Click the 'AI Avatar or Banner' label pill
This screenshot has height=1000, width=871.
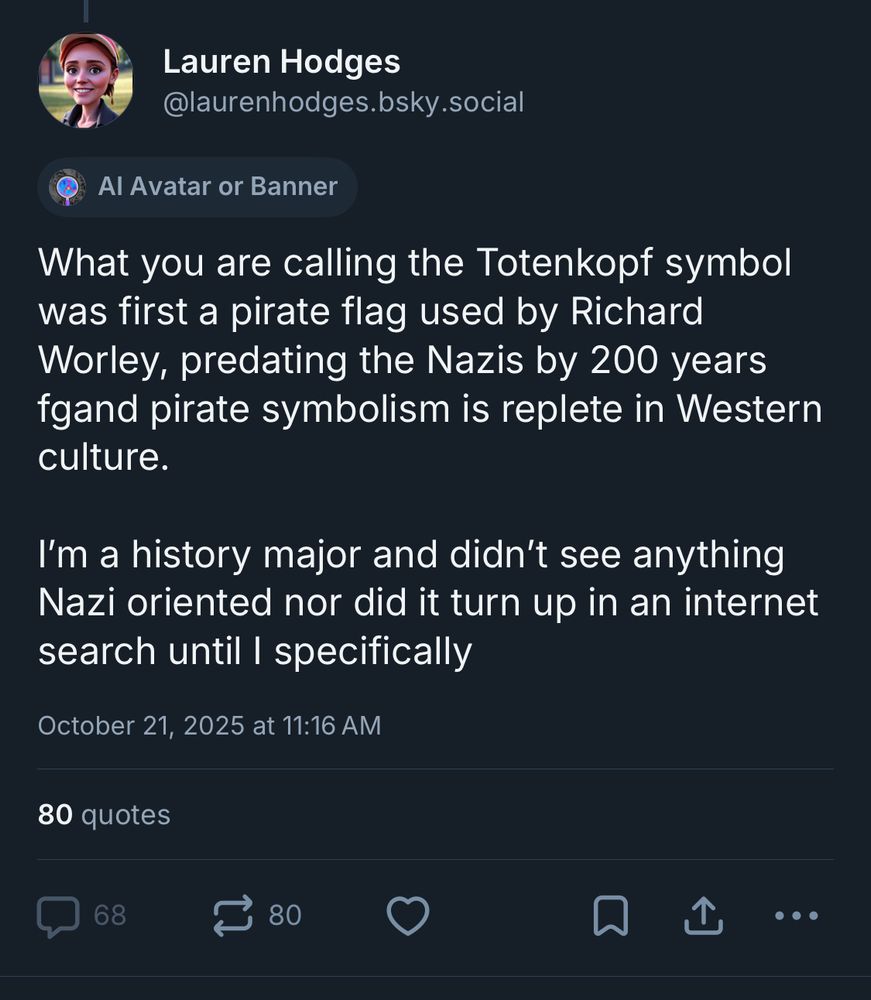(x=197, y=186)
